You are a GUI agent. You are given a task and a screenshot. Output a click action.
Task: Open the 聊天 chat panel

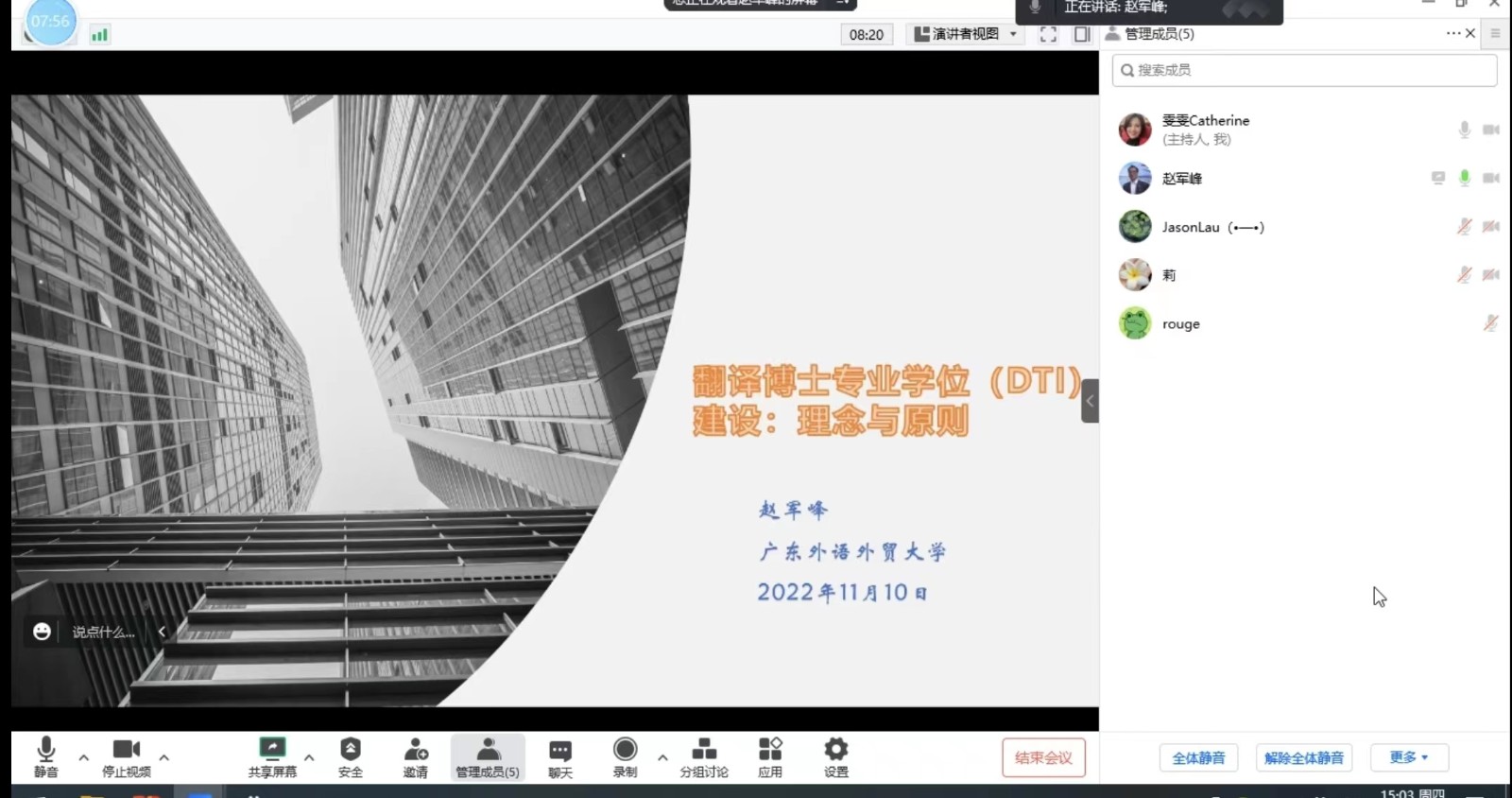click(560, 753)
